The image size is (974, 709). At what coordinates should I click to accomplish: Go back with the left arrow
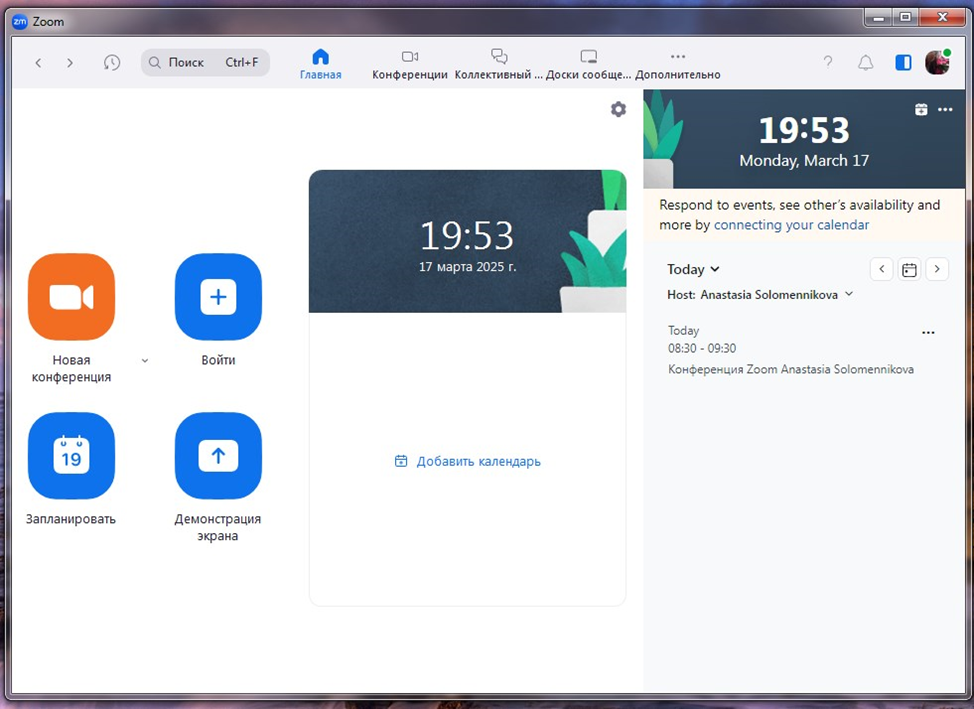[x=39, y=63]
